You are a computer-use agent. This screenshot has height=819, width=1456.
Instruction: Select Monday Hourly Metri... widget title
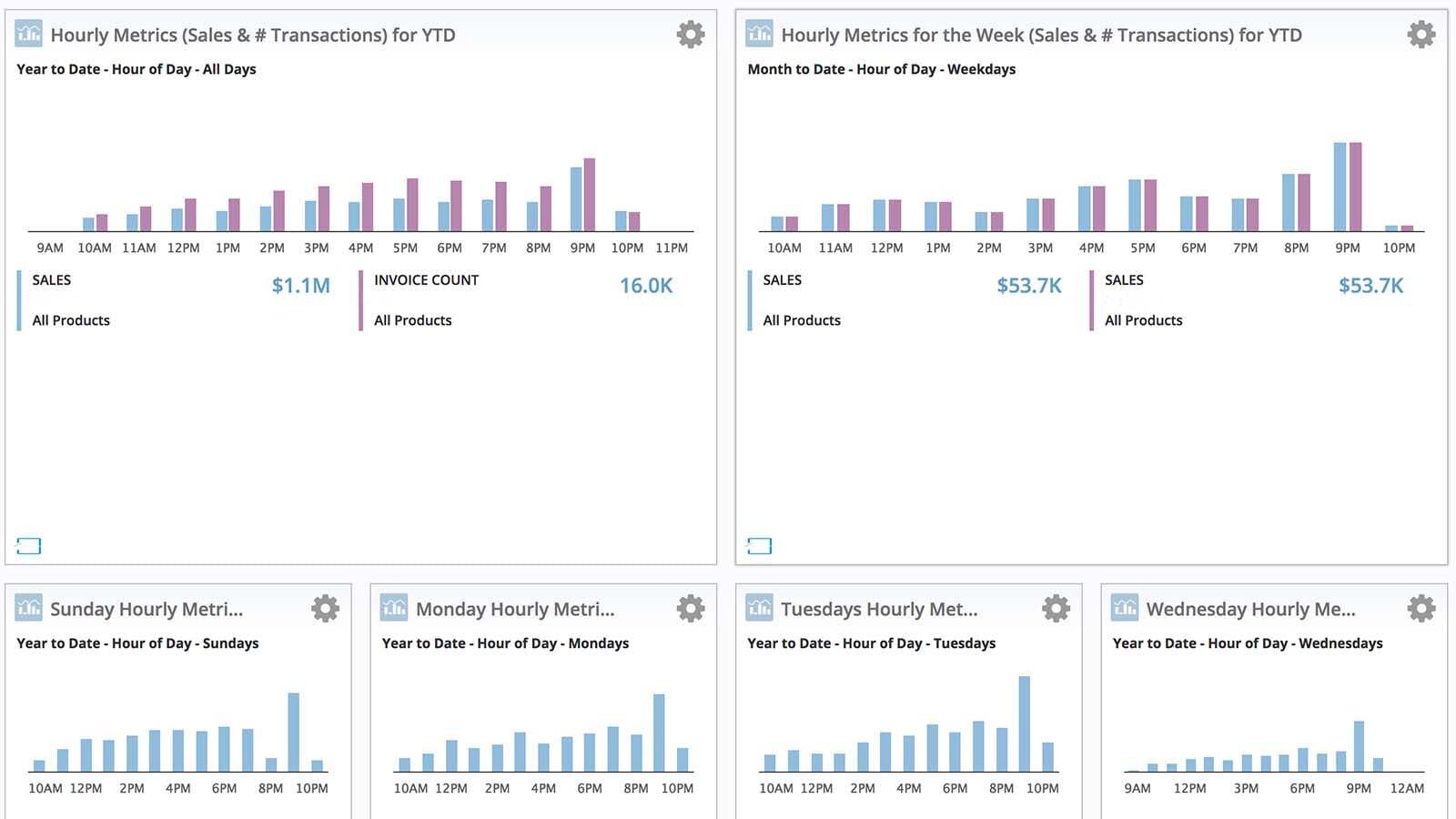[x=515, y=610]
